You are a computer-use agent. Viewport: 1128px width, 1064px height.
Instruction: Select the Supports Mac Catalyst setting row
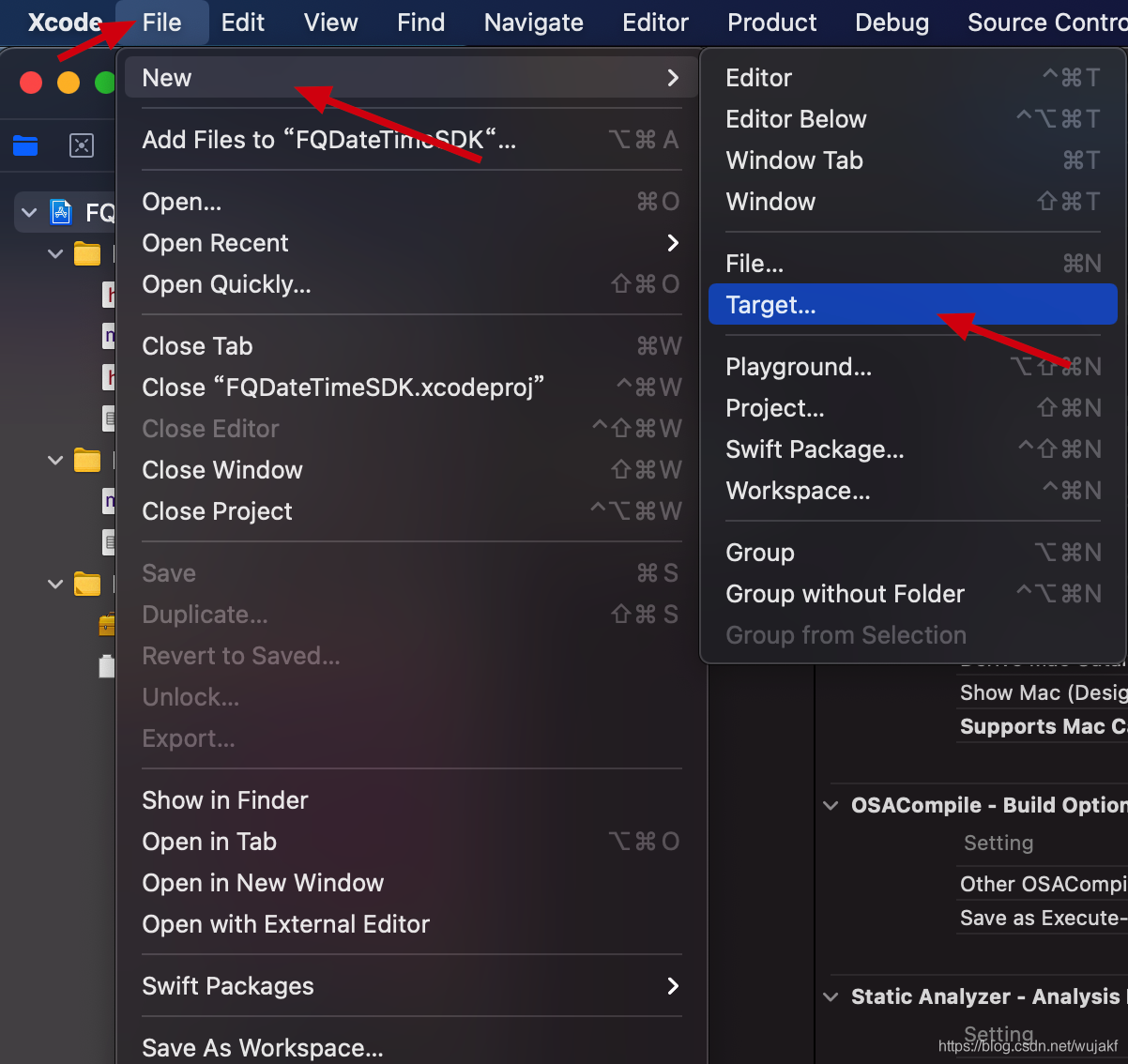(x=1042, y=726)
